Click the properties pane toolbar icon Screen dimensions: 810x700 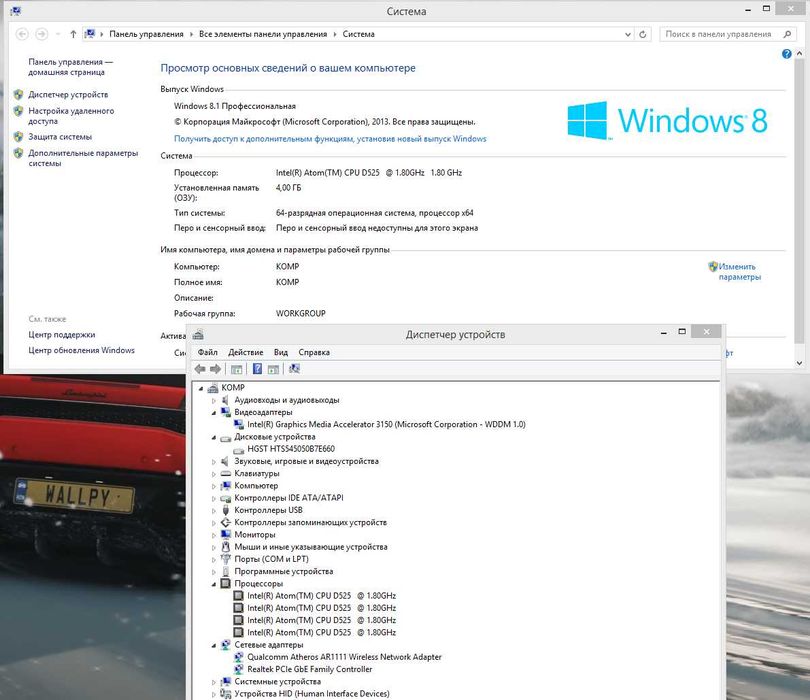click(273, 369)
